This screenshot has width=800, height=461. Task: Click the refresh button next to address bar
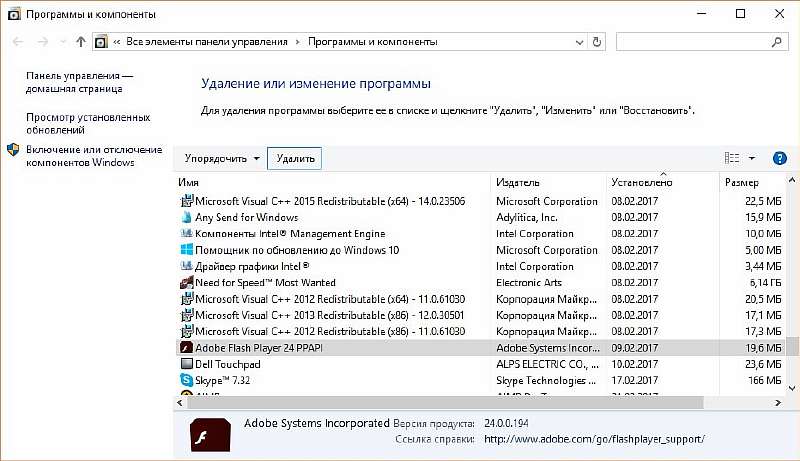pyautogui.click(x=598, y=42)
